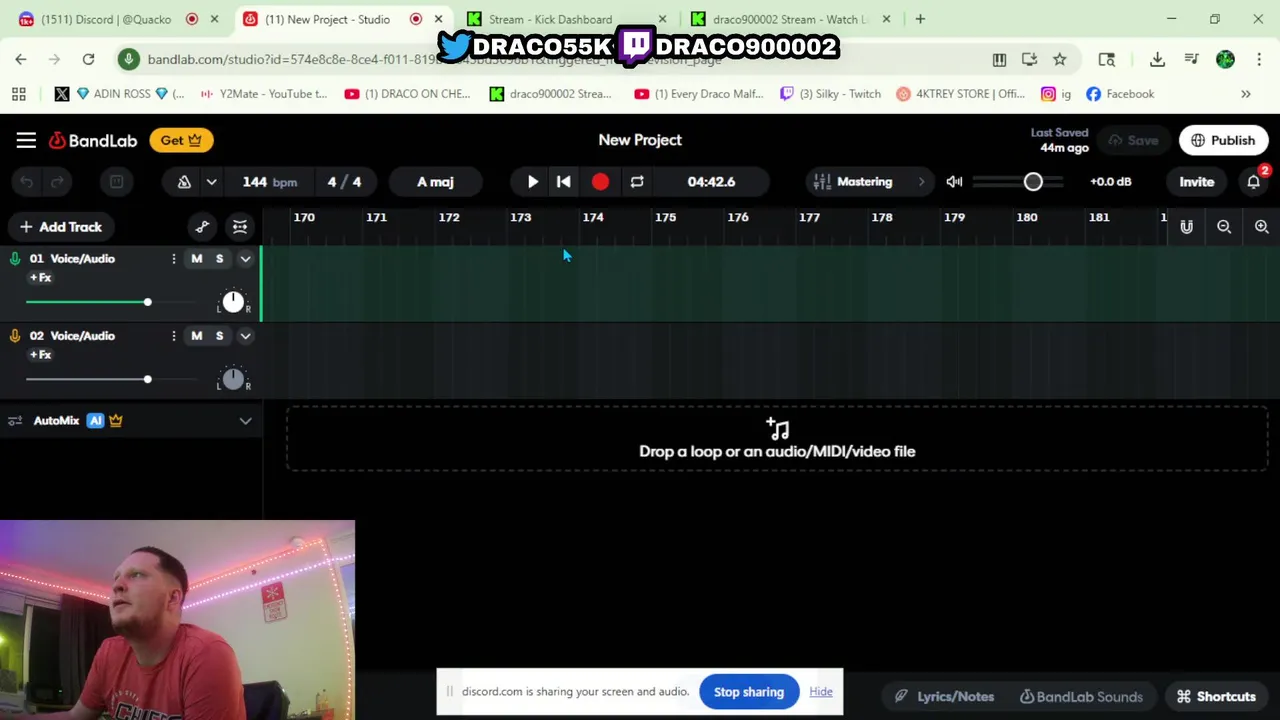
Task: Open the A maj key selector
Action: tap(435, 182)
